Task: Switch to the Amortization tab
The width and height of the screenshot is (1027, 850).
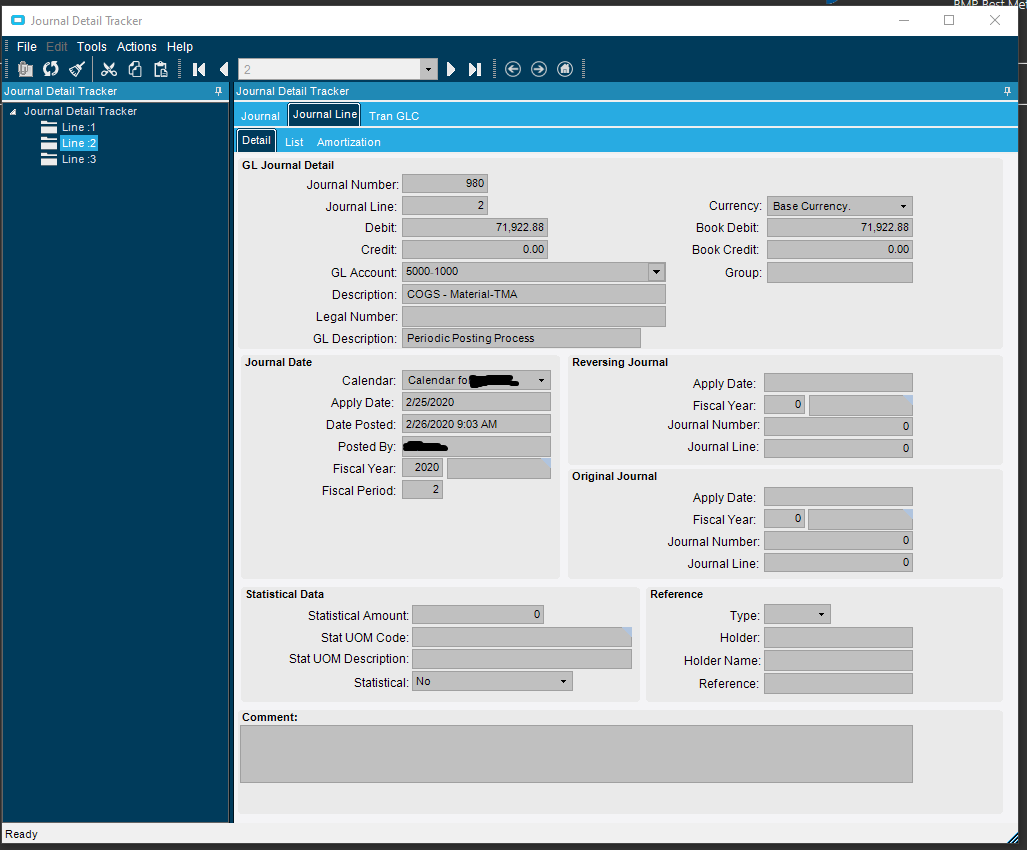Action: (x=348, y=142)
